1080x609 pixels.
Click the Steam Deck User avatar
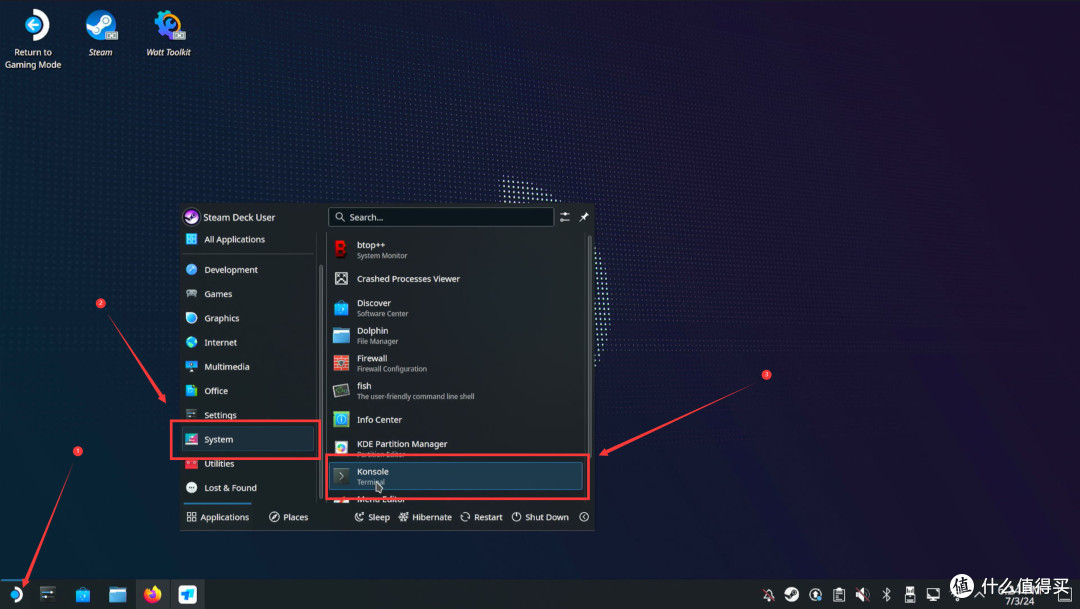[x=191, y=217]
